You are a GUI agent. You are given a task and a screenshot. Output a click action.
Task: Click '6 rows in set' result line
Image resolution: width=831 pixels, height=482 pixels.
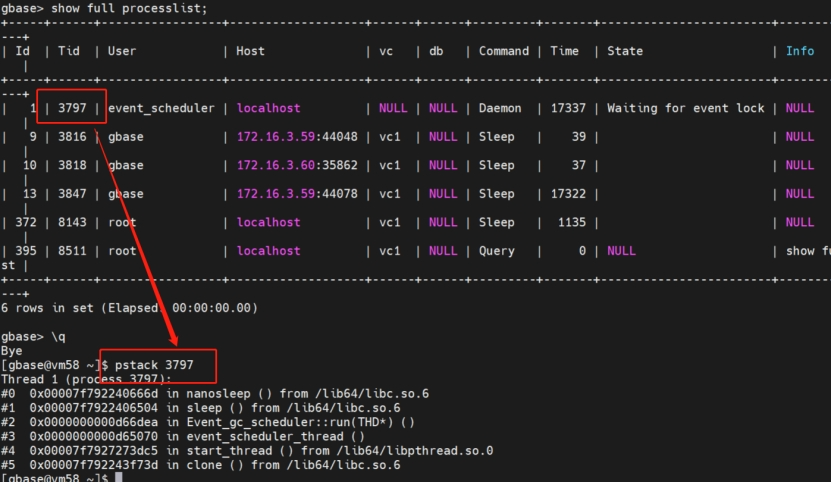[129, 308]
